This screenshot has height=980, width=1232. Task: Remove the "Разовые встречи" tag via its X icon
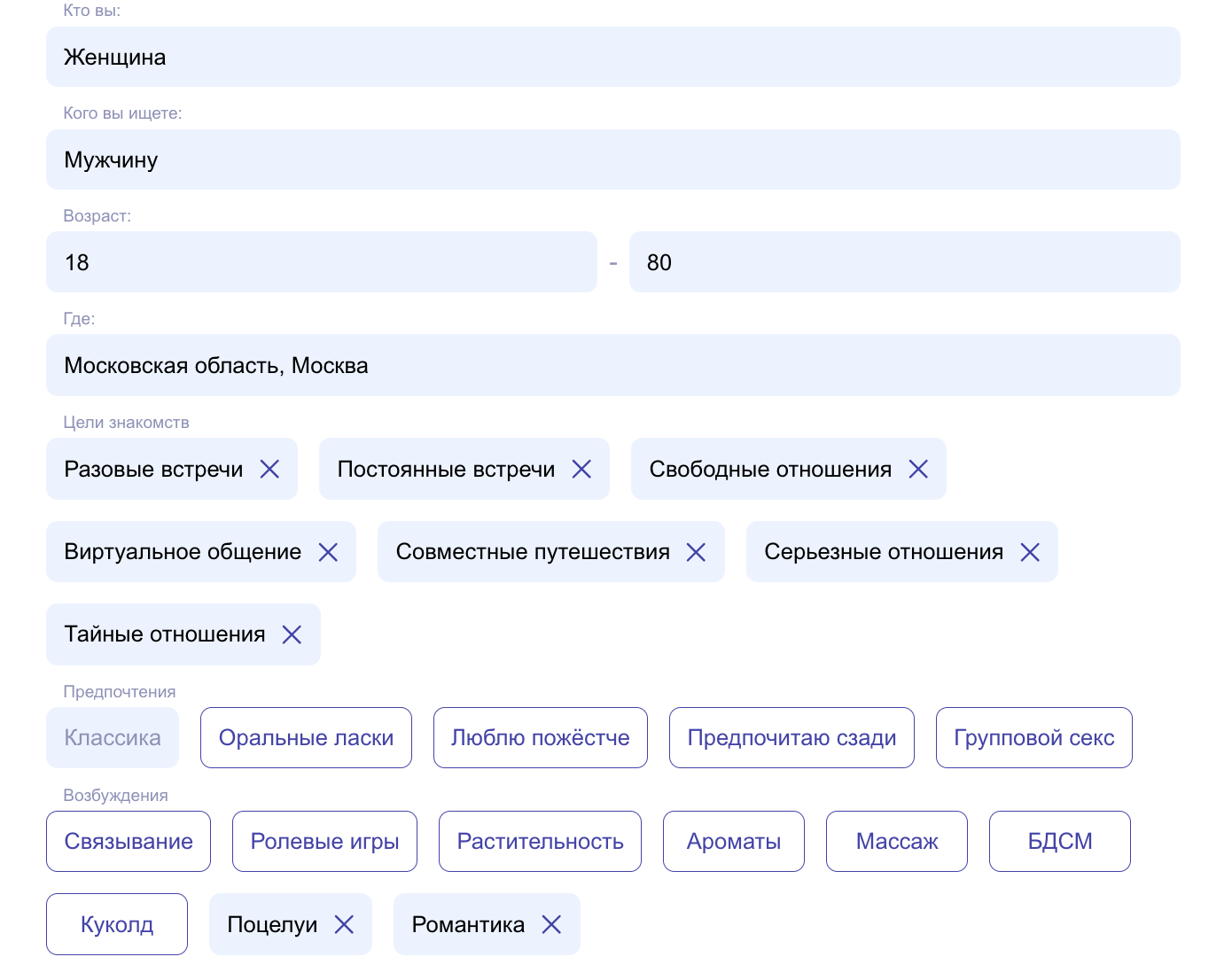click(x=269, y=469)
